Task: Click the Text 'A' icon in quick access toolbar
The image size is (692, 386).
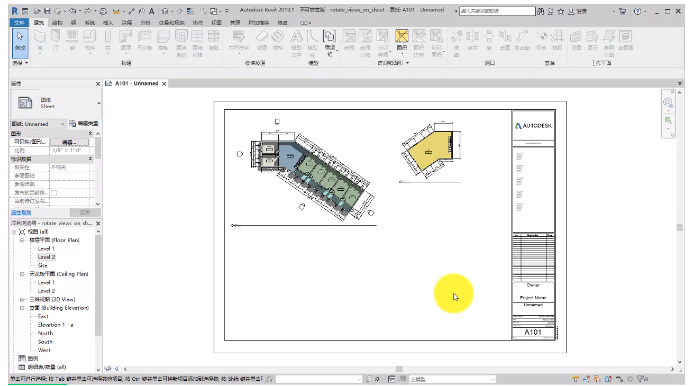Action: tap(151, 11)
